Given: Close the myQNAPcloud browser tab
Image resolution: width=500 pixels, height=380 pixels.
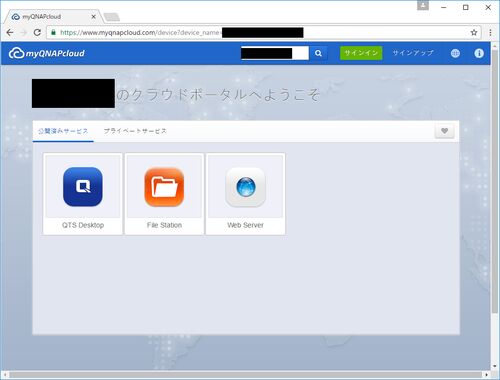Looking at the screenshot, I should click(x=94, y=17).
